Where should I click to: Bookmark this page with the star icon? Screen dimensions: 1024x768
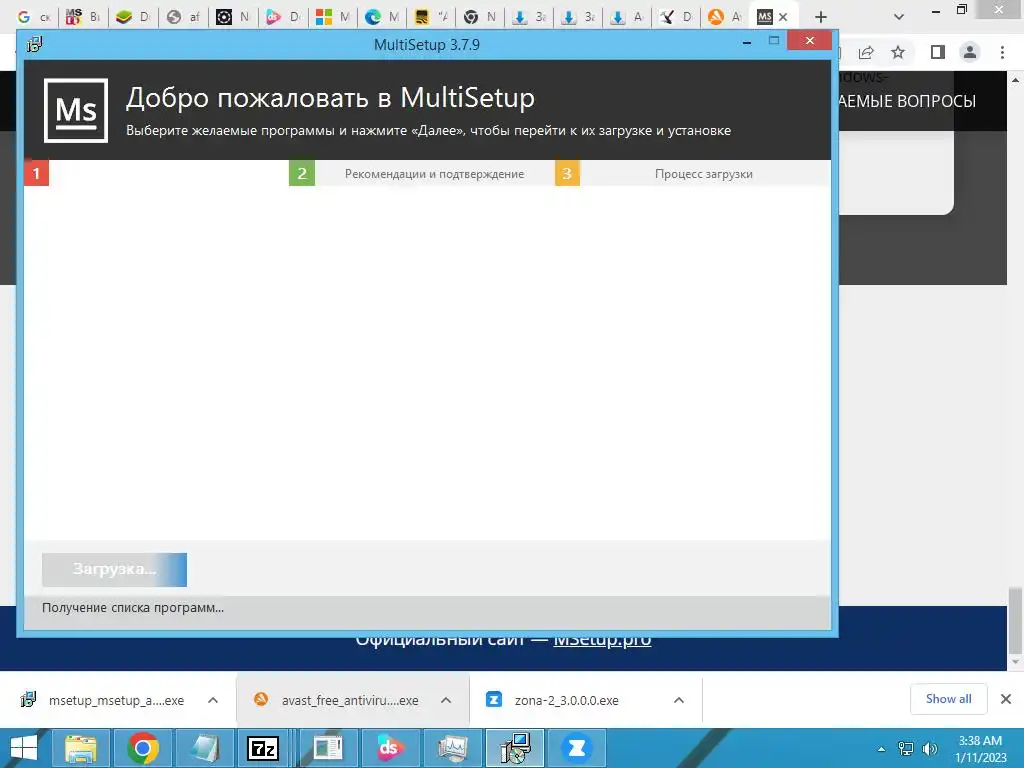(x=898, y=52)
